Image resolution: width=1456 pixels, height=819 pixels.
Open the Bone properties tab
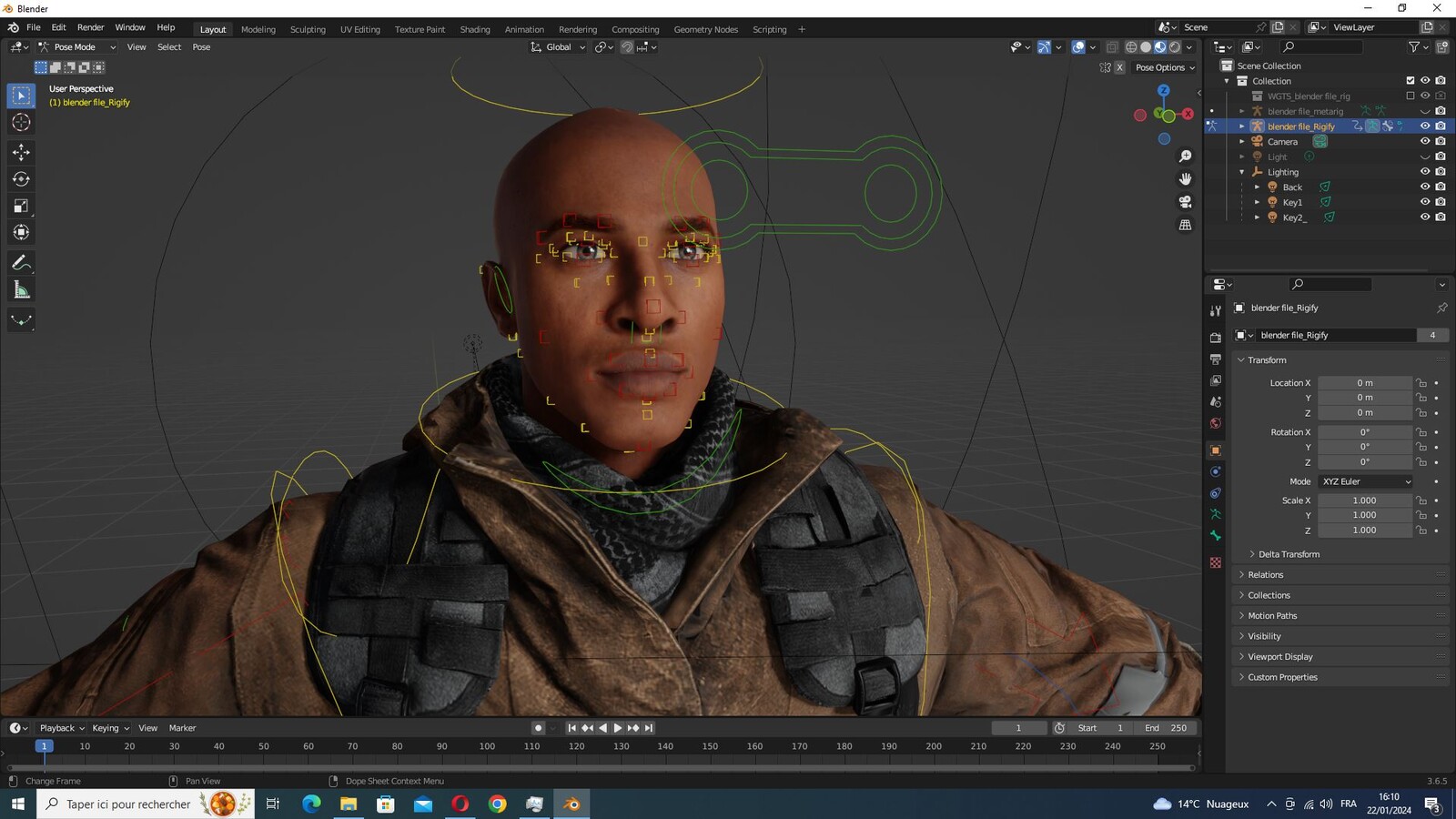click(x=1216, y=536)
